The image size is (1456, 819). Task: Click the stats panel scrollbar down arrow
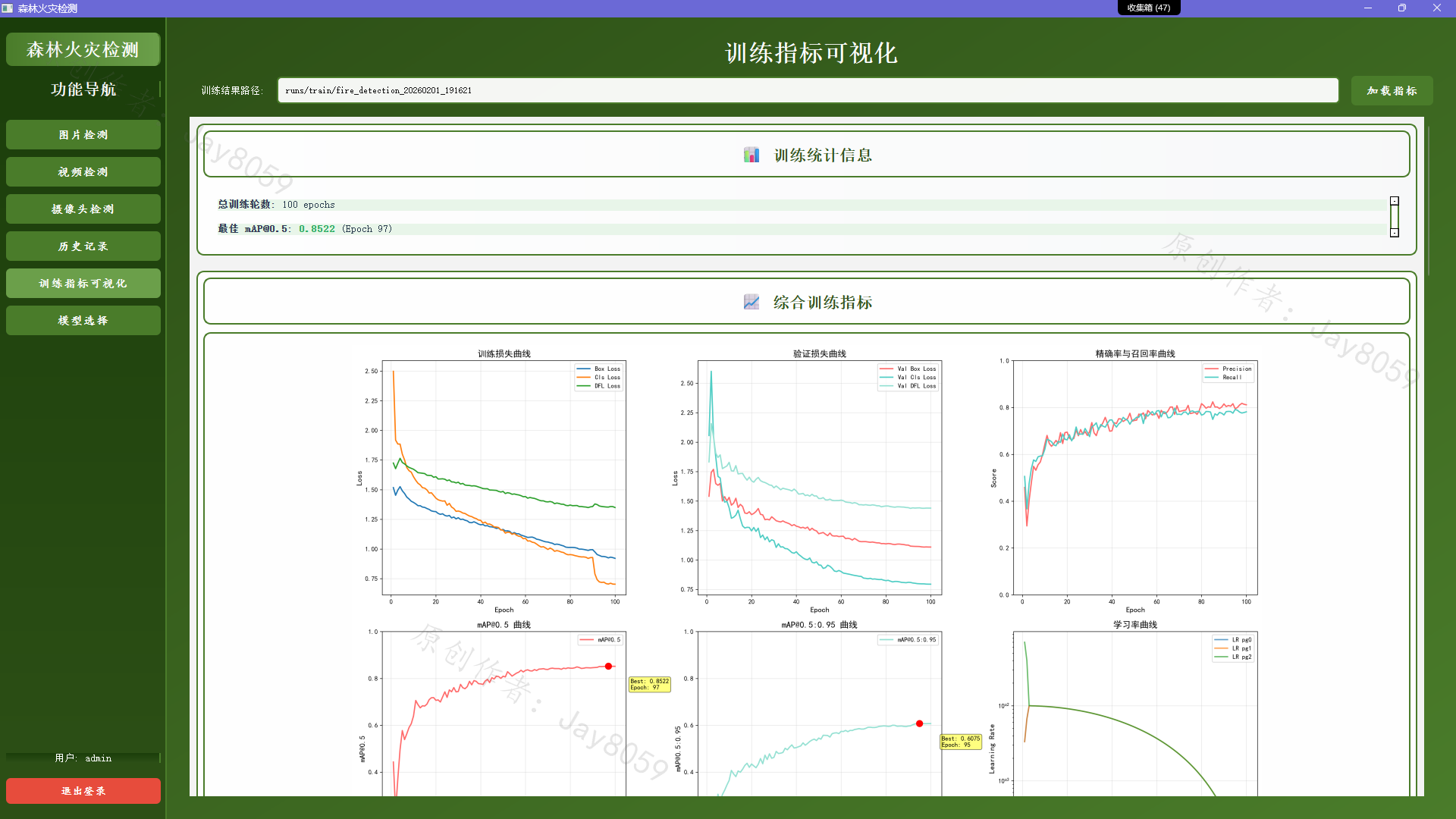[x=1394, y=233]
